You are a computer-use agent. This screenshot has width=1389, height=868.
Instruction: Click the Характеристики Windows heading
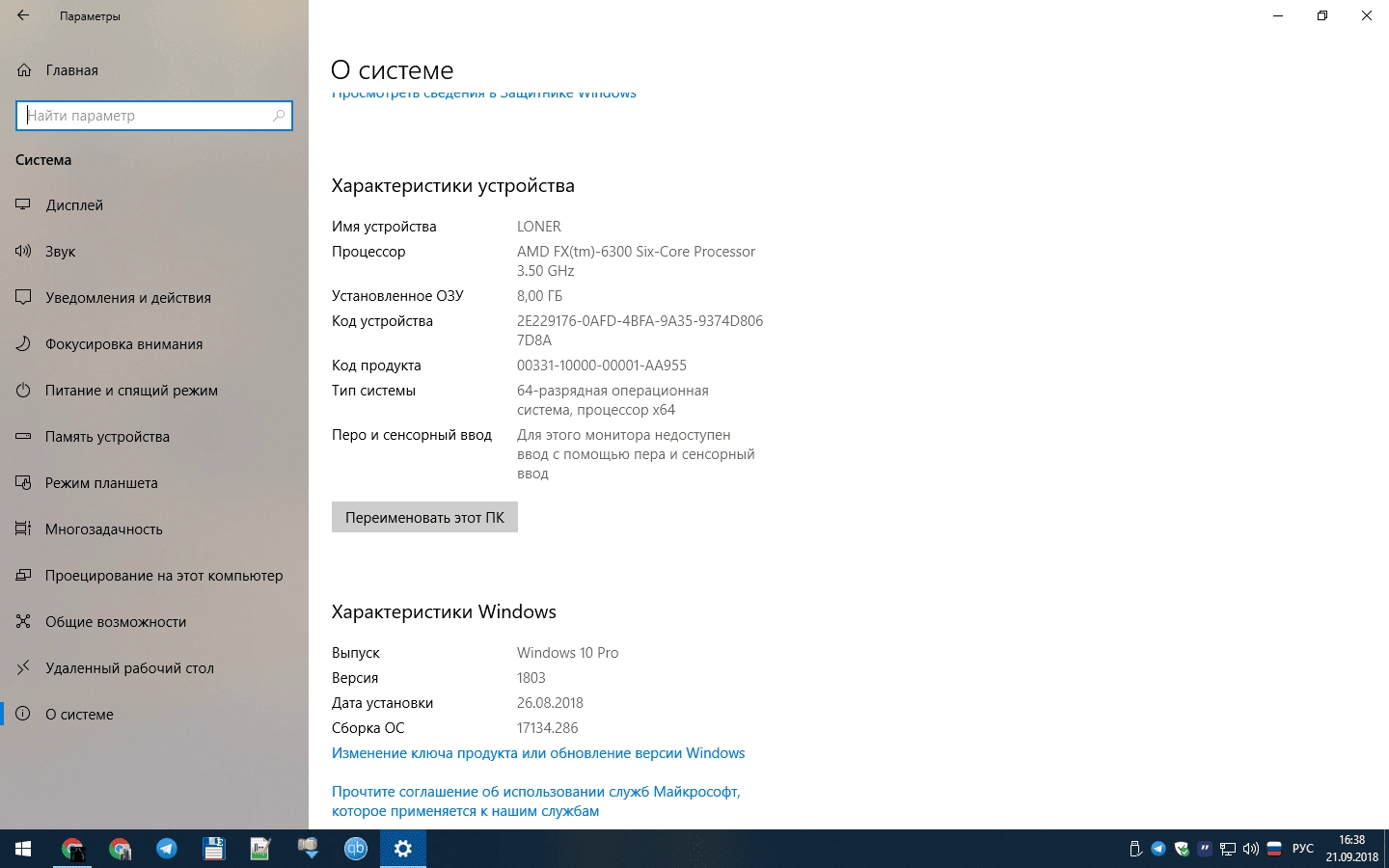(x=444, y=612)
